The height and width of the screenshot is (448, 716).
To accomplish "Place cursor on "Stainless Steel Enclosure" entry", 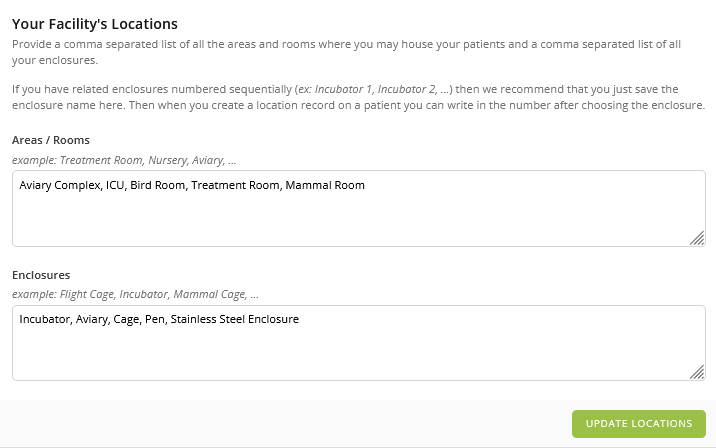I will click(235, 319).
